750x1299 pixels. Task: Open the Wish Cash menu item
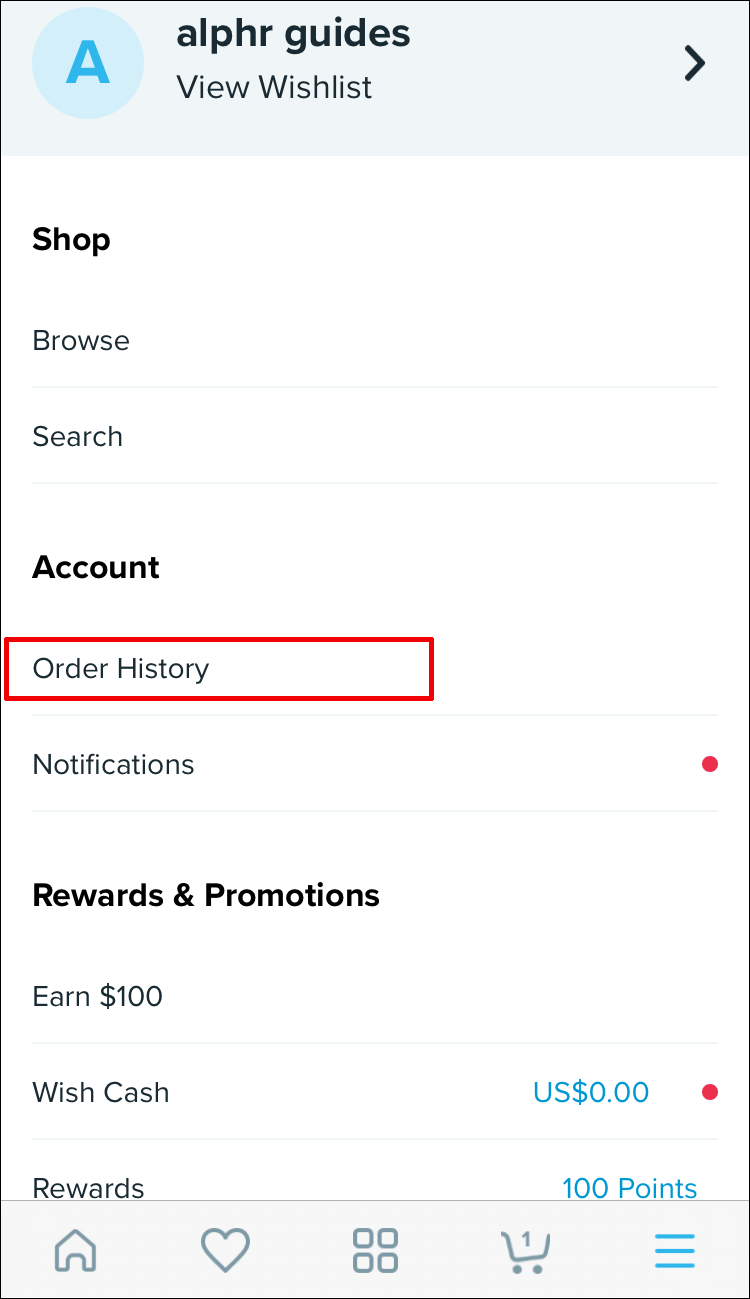click(x=101, y=1092)
